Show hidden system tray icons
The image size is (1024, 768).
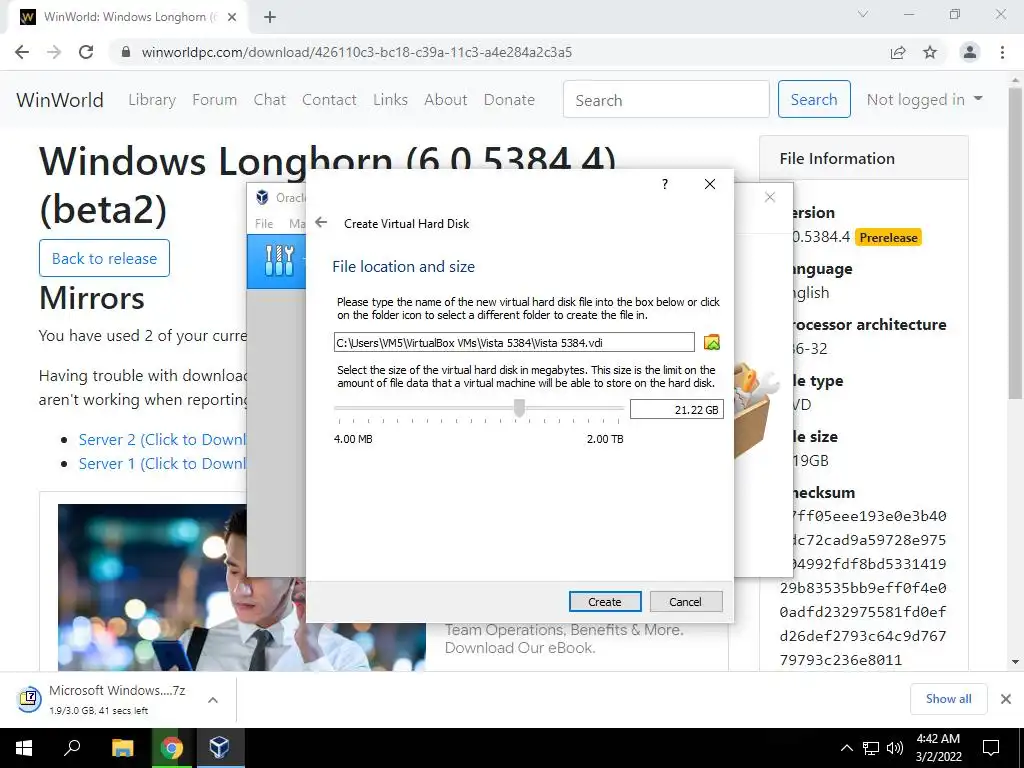pos(846,748)
